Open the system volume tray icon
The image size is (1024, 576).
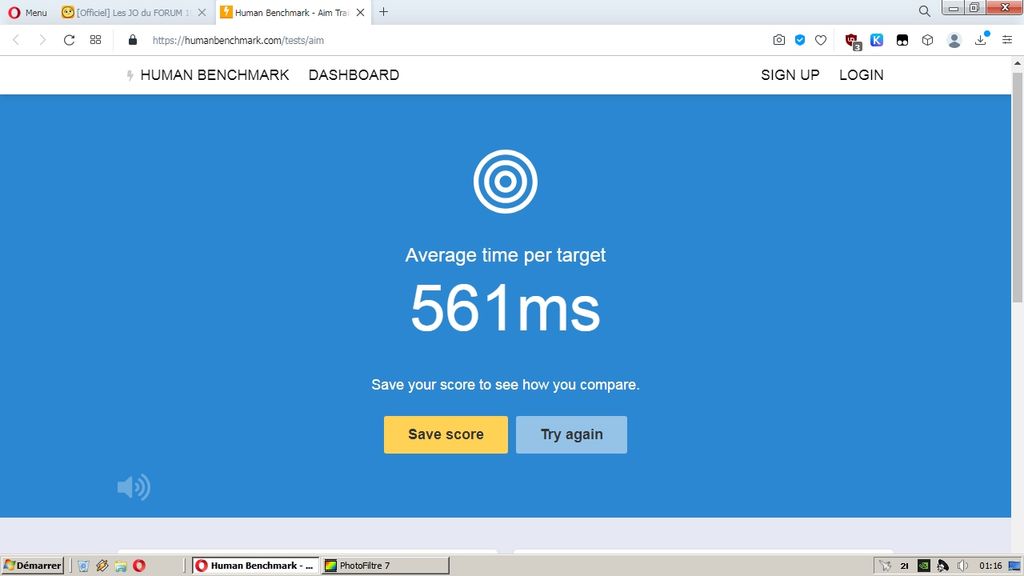pyautogui.click(x=962, y=566)
